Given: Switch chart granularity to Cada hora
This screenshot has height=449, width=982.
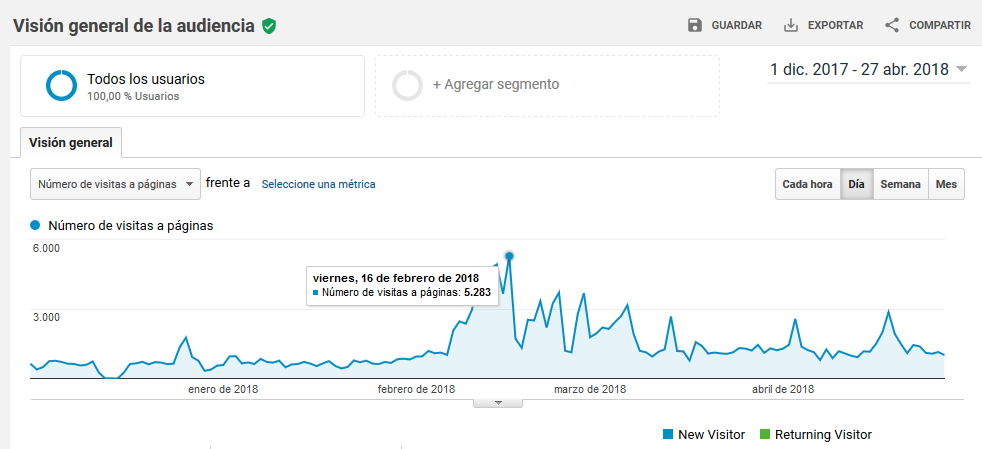Looking at the screenshot, I should (807, 184).
